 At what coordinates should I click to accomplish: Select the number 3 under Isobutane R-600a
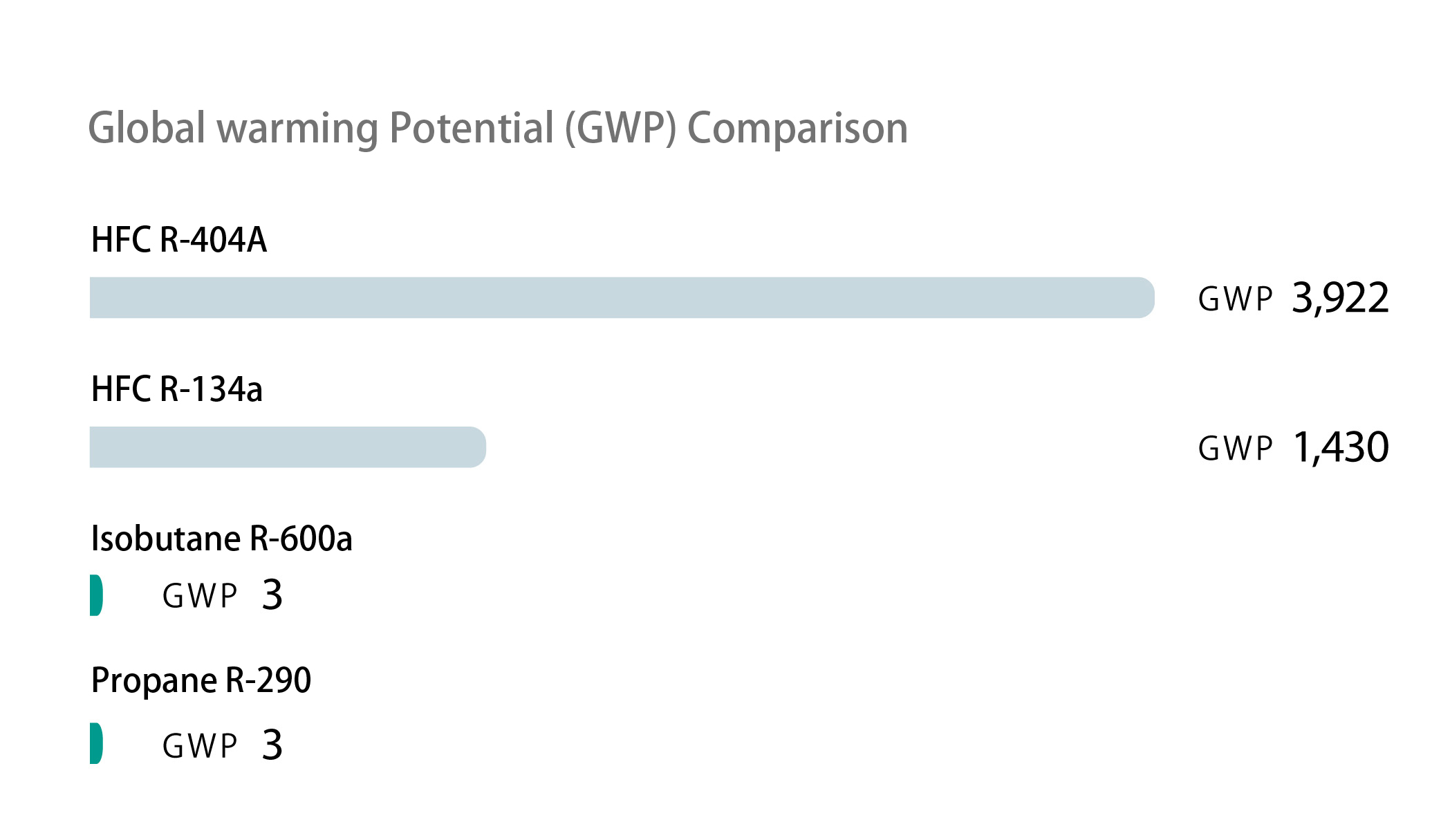(272, 595)
